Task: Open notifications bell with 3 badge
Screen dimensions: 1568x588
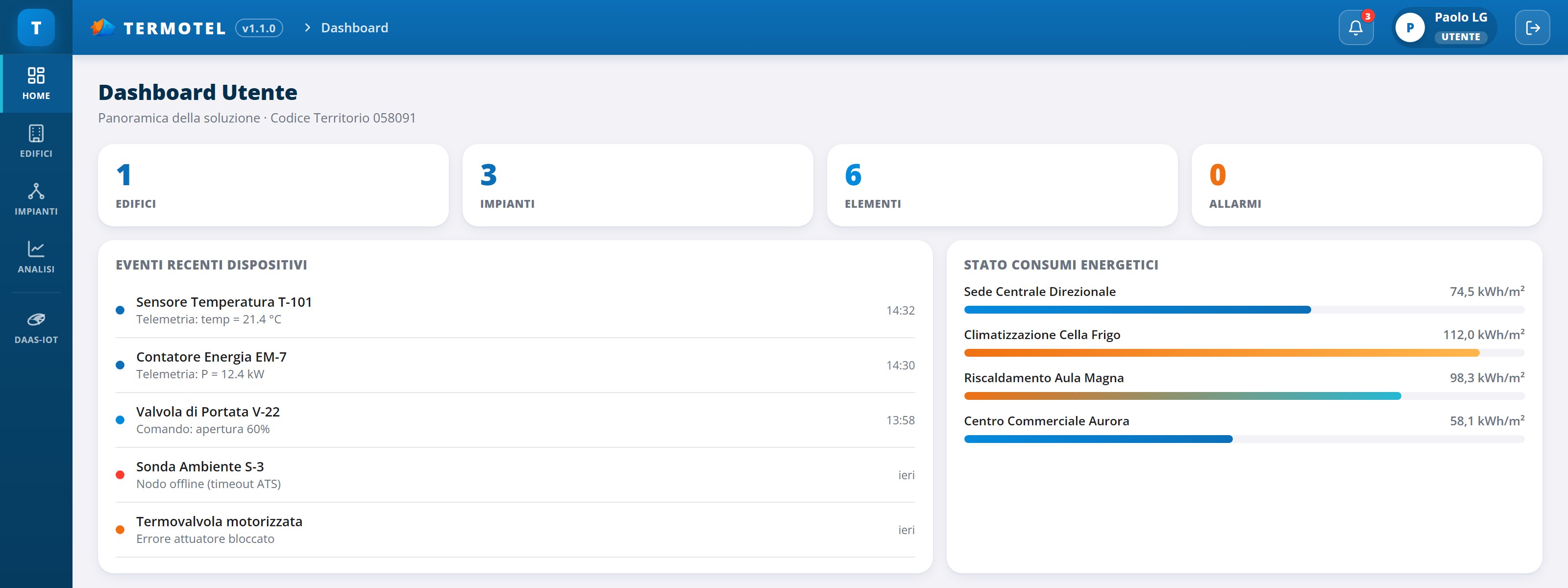Action: [x=1355, y=27]
